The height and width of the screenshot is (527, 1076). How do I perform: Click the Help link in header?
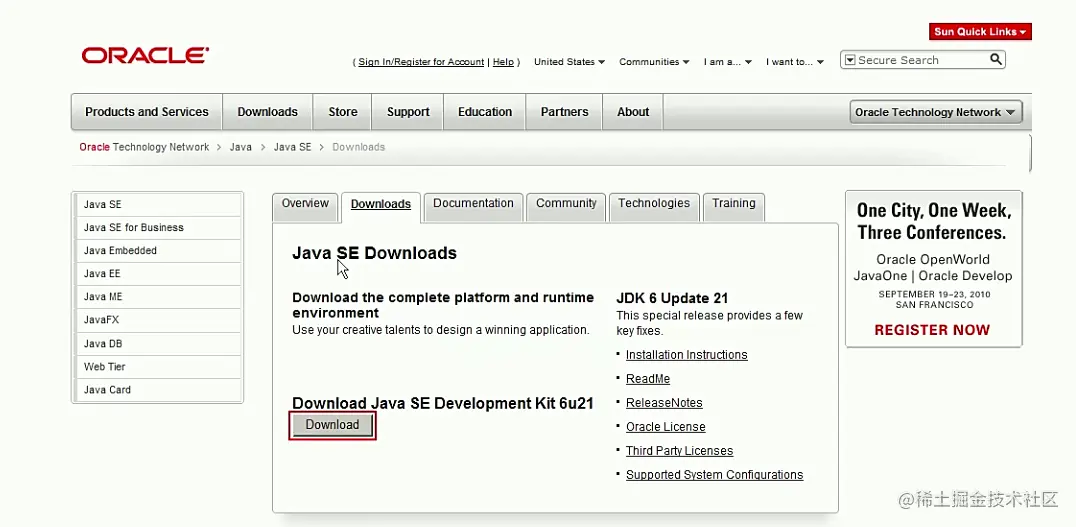(503, 62)
